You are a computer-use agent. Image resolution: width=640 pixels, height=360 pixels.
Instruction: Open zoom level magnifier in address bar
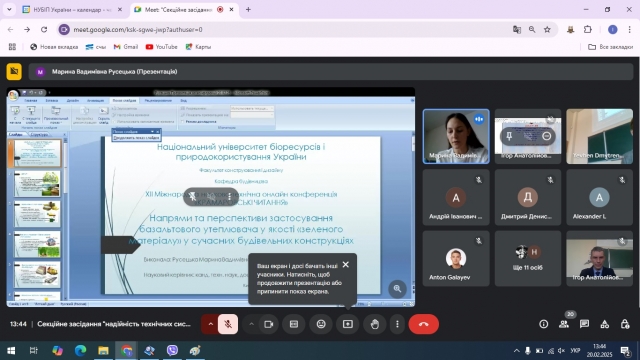532,29
